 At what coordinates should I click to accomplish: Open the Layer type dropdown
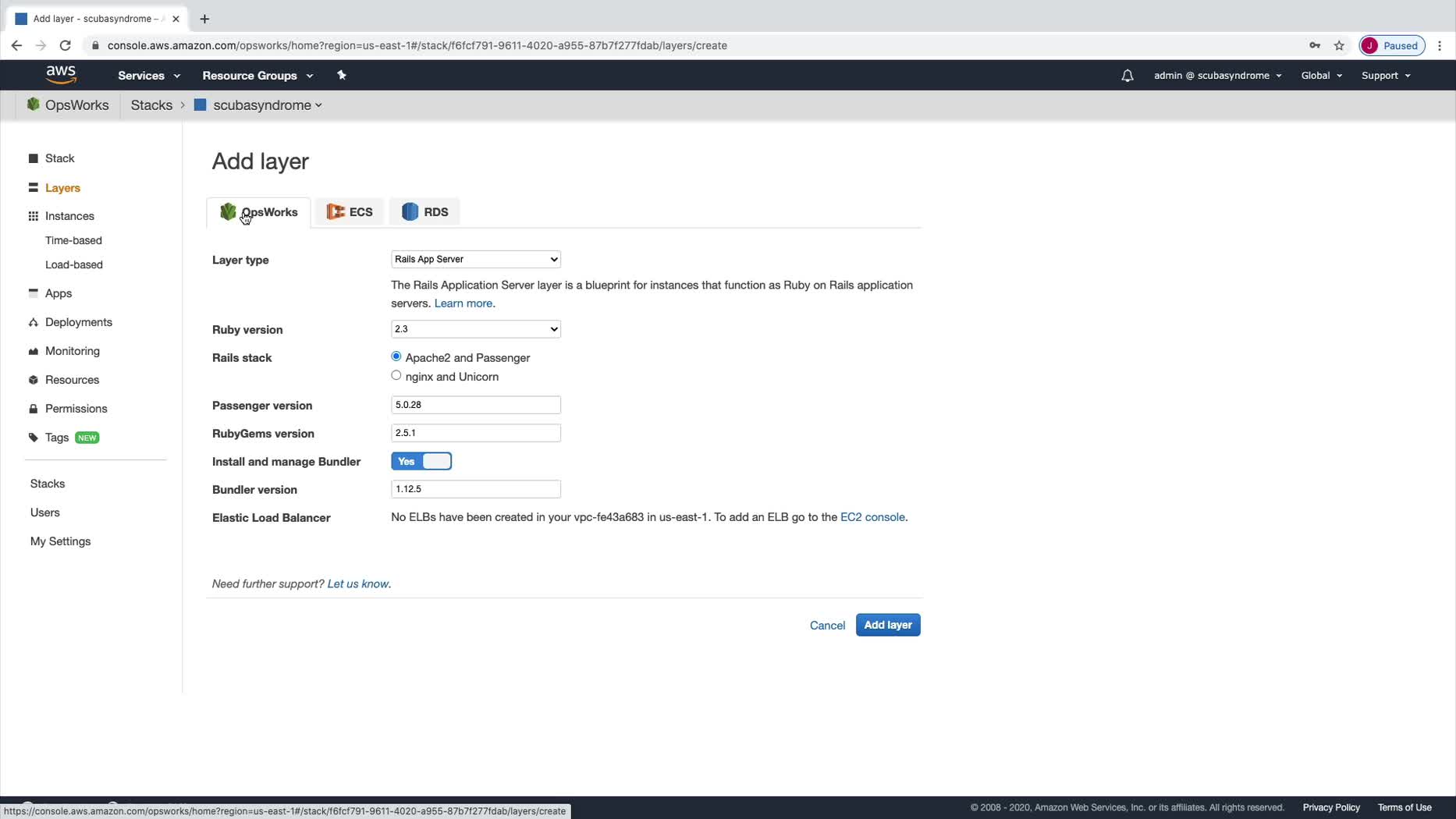coord(476,259)
